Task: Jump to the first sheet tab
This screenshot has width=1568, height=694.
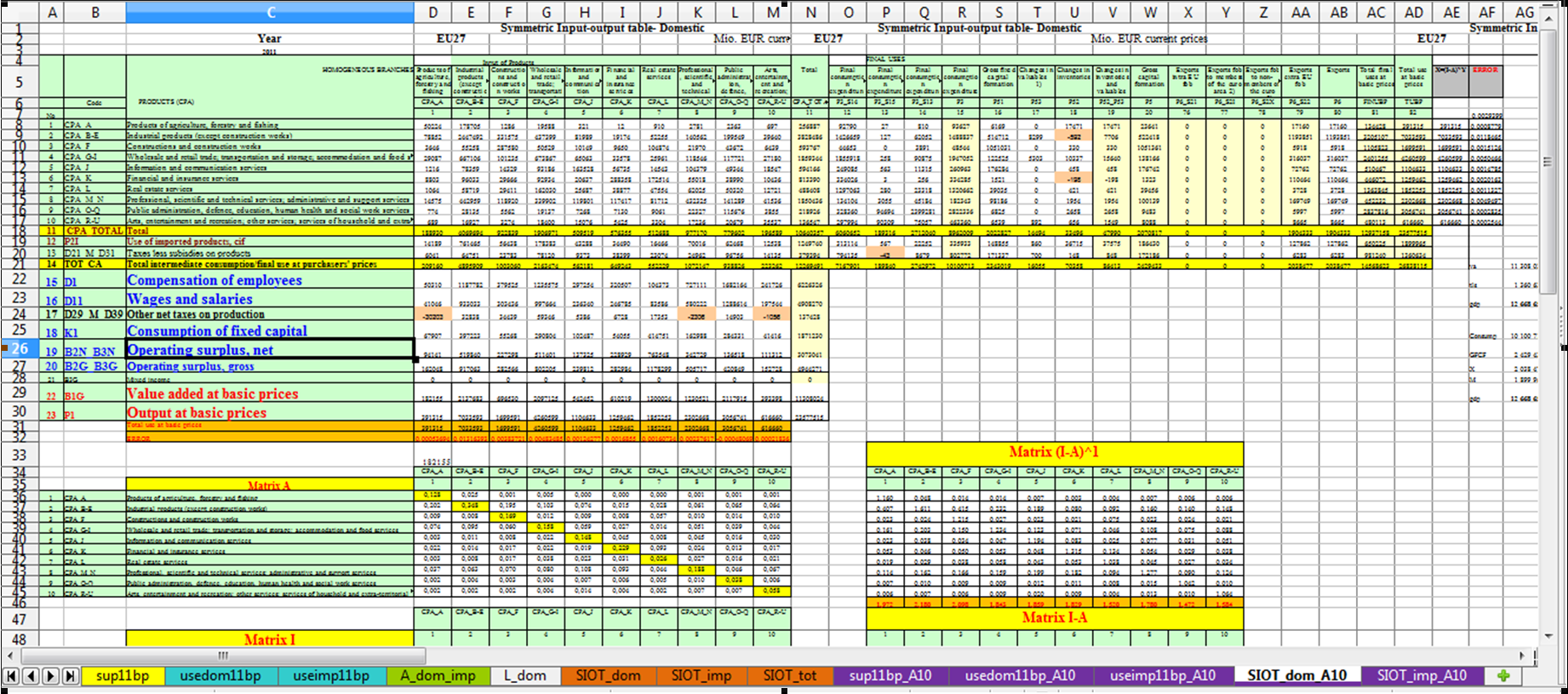Action: (x=12, y=676)
